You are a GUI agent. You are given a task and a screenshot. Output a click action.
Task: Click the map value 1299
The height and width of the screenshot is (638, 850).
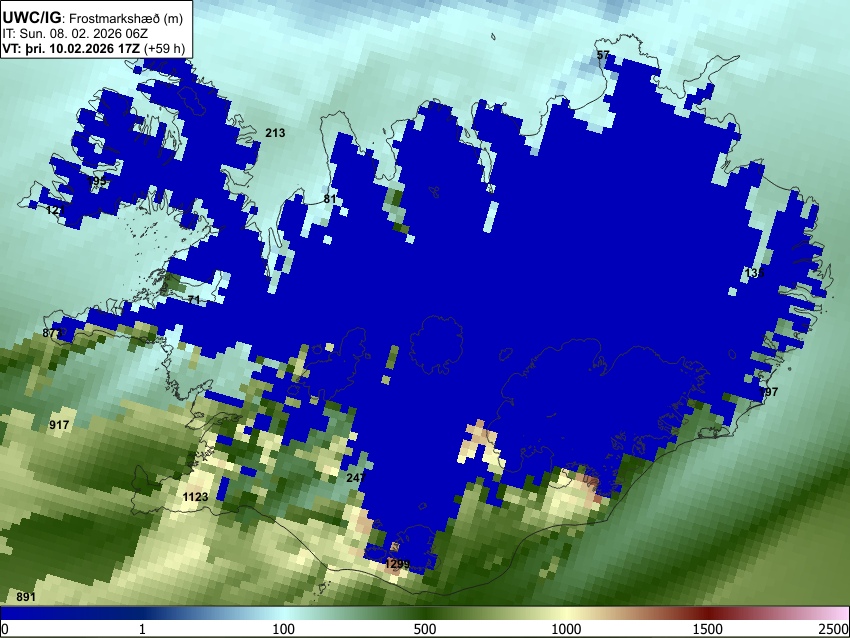click(397, 564)
